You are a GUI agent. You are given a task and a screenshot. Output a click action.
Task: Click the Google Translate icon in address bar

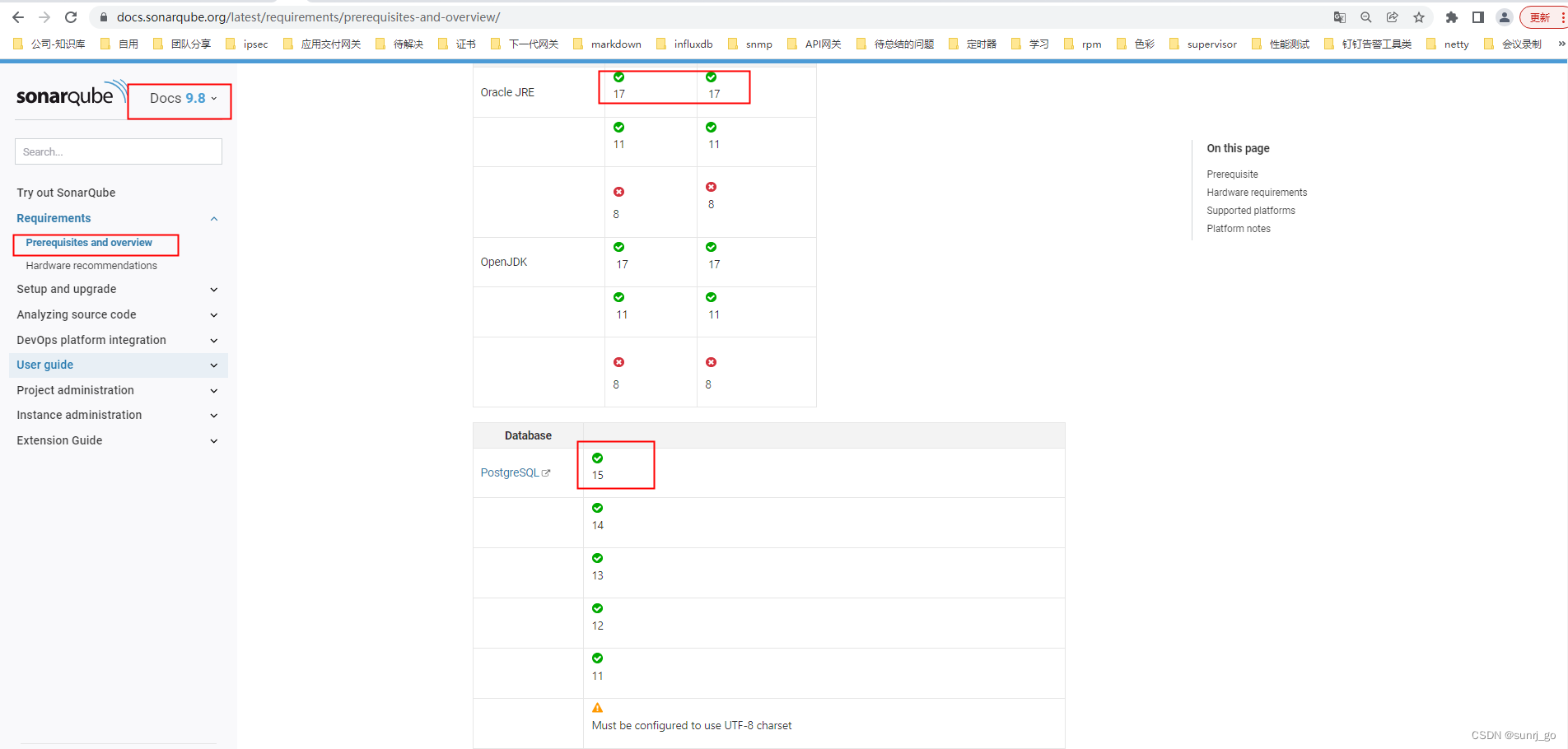pyautogui.click(x=1340, y=17)
